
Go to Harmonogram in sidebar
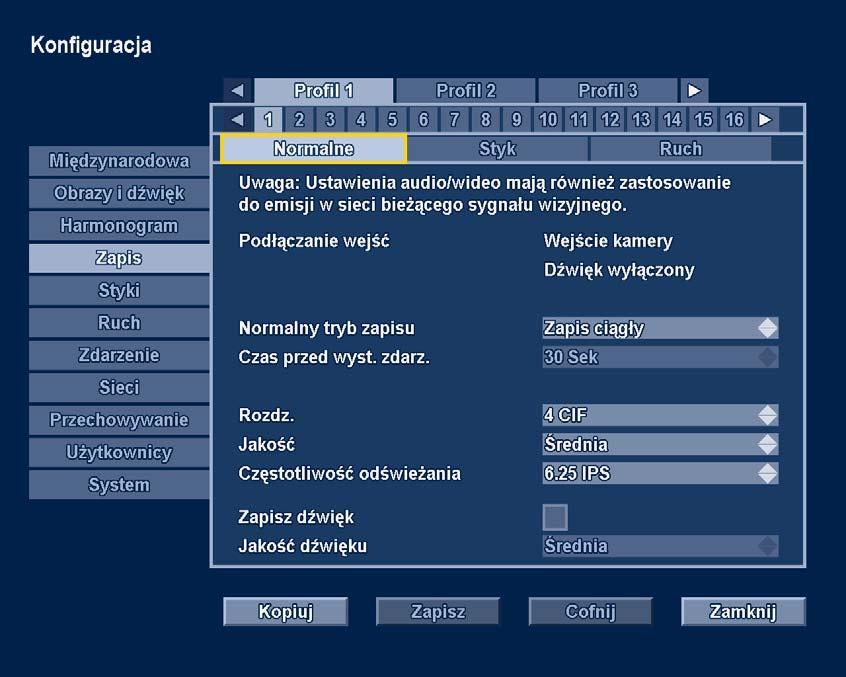tap(119, 225)
